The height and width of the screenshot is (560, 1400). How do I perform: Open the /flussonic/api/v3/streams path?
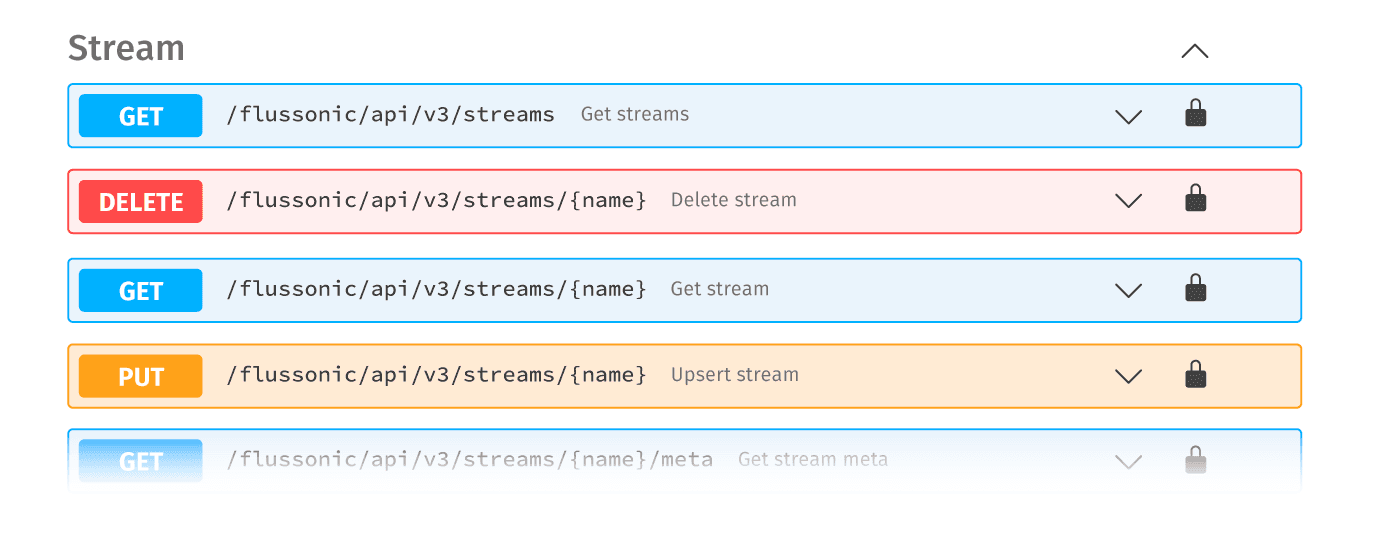tap(390, 115)
